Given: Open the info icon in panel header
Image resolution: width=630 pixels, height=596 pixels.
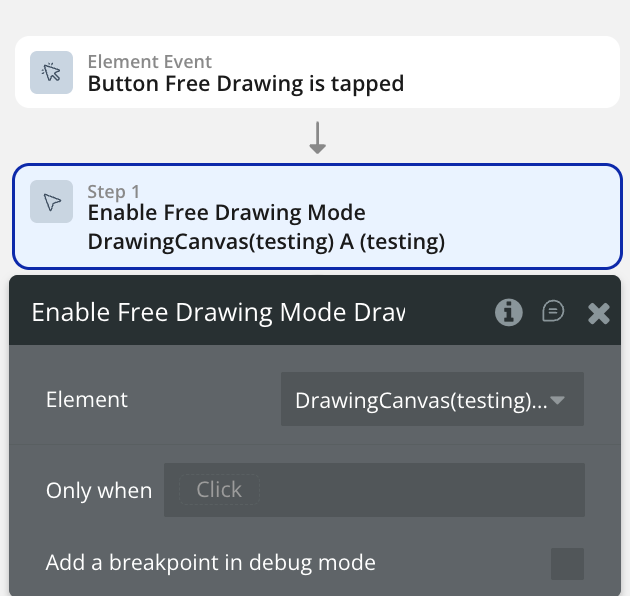Looking at the screenshot, I should [509, 312].
